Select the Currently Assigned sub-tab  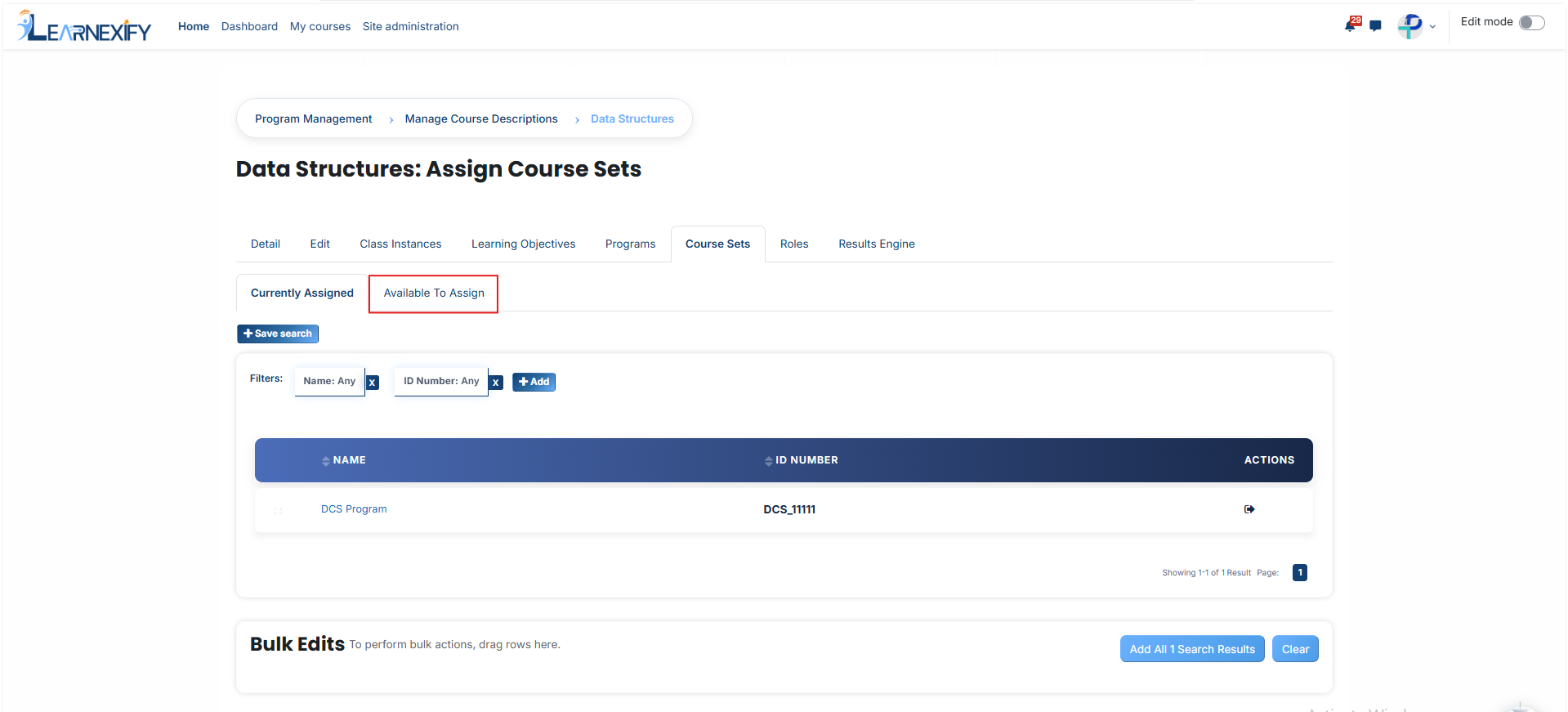tap(302, 293)
